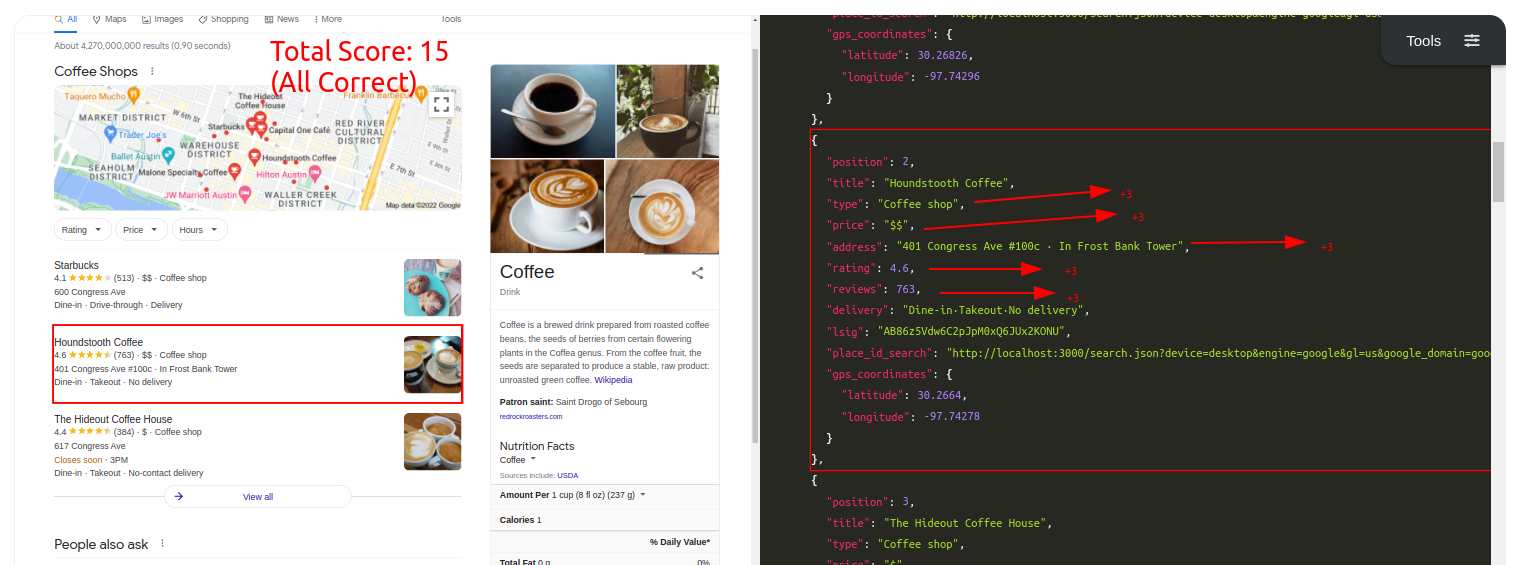
Task: Switch to the News search tab
Action: pyautogui.click(x=281, y=19)
